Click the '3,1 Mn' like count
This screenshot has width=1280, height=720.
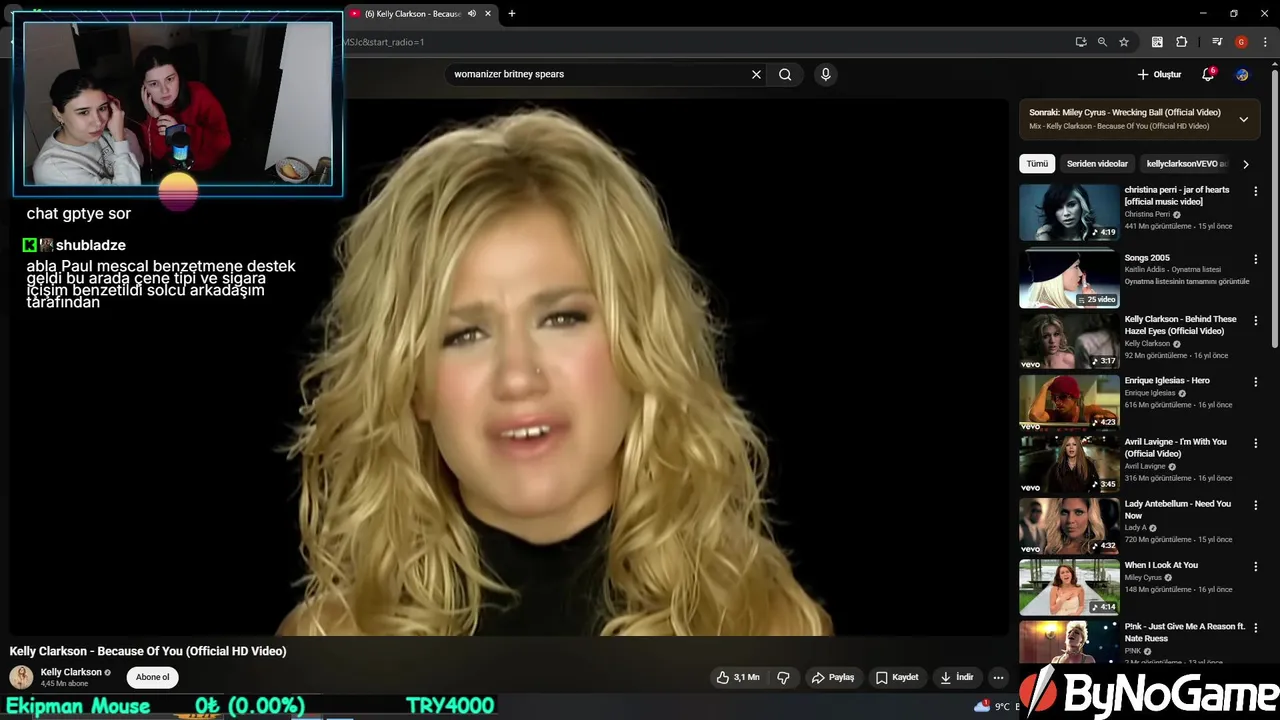[746, 677]
